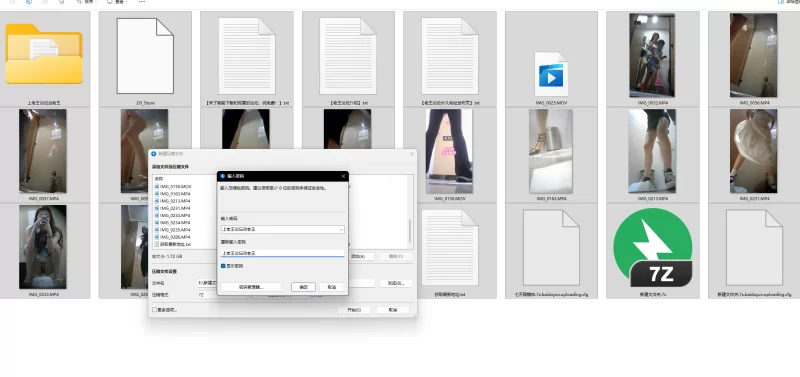This screenshot has width=800, height=377.
Task: Open the three-dots more options menu
Action: [142, 2]
